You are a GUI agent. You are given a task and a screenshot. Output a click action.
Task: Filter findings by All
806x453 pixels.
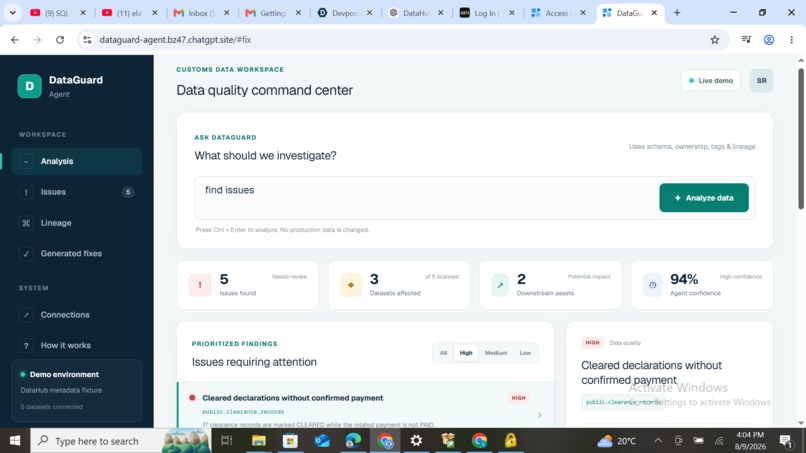[444, 353]
